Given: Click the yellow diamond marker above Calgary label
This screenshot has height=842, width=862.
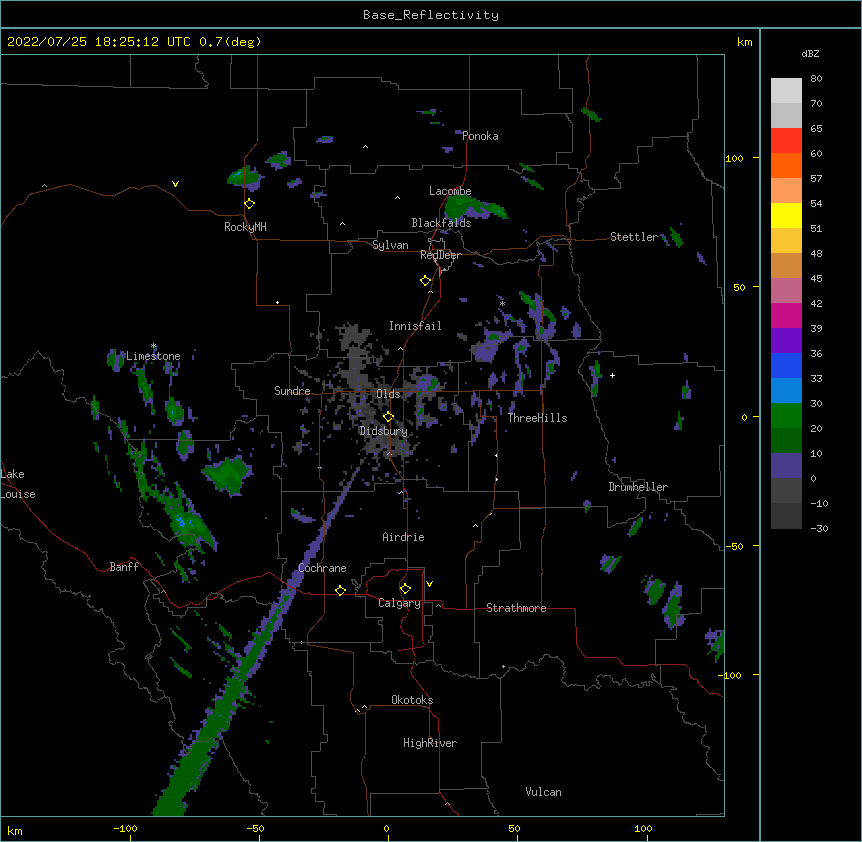Looking at the screenshot, I should coord(405,589).
